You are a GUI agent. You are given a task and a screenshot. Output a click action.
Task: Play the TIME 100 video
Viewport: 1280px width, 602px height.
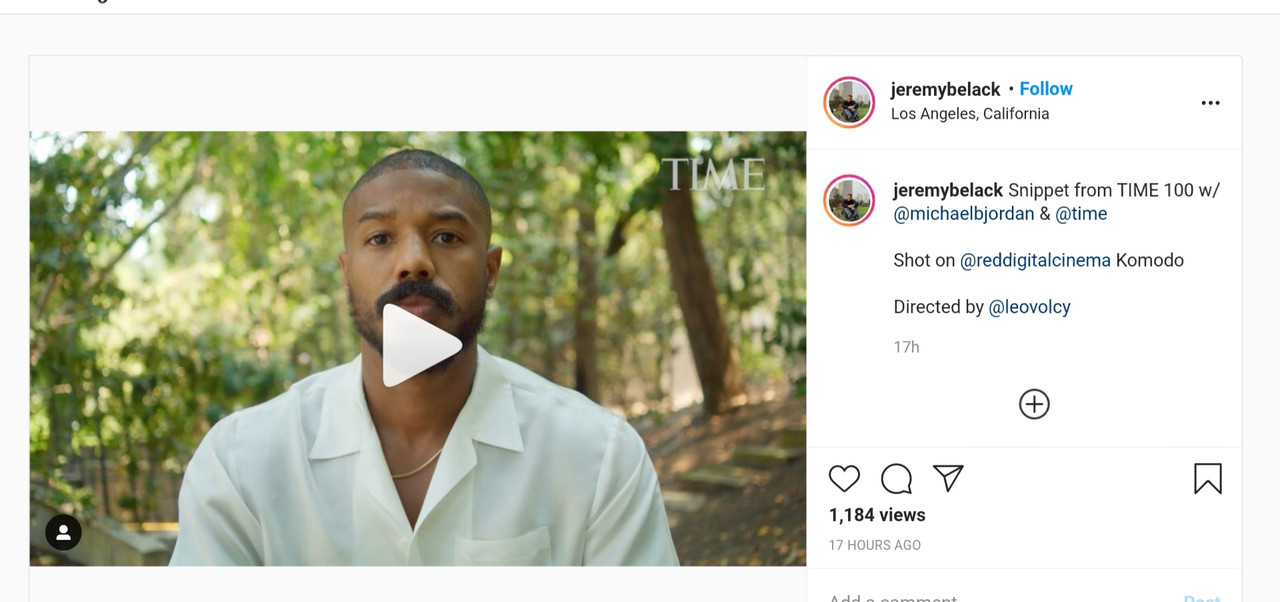click(422, 345)
